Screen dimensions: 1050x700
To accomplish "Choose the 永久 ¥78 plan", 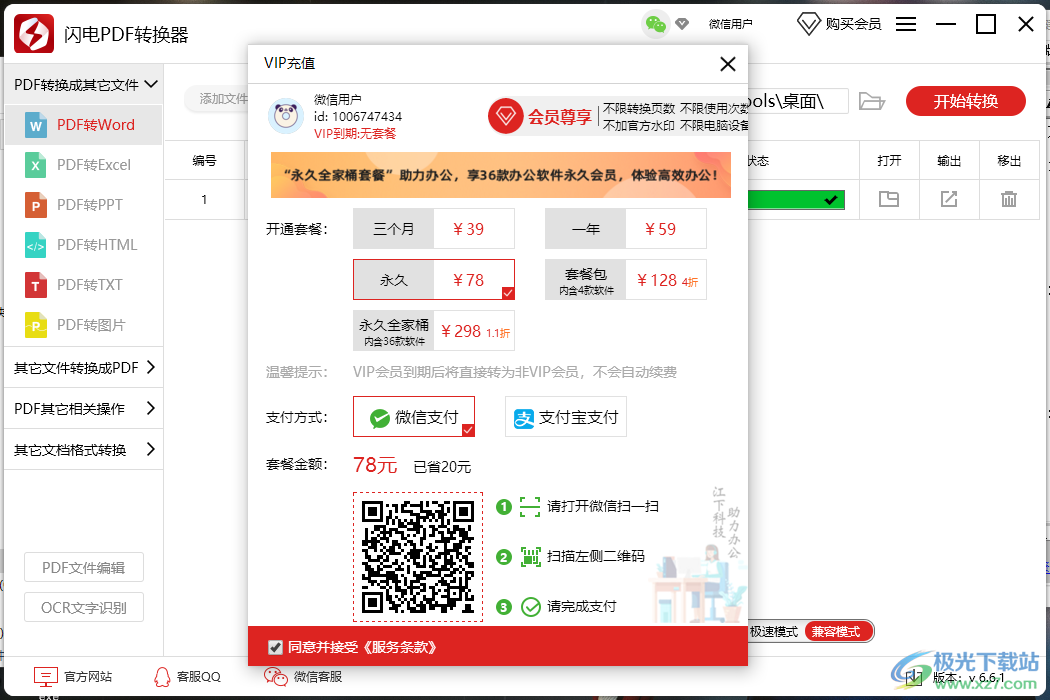I will point(434,280).
